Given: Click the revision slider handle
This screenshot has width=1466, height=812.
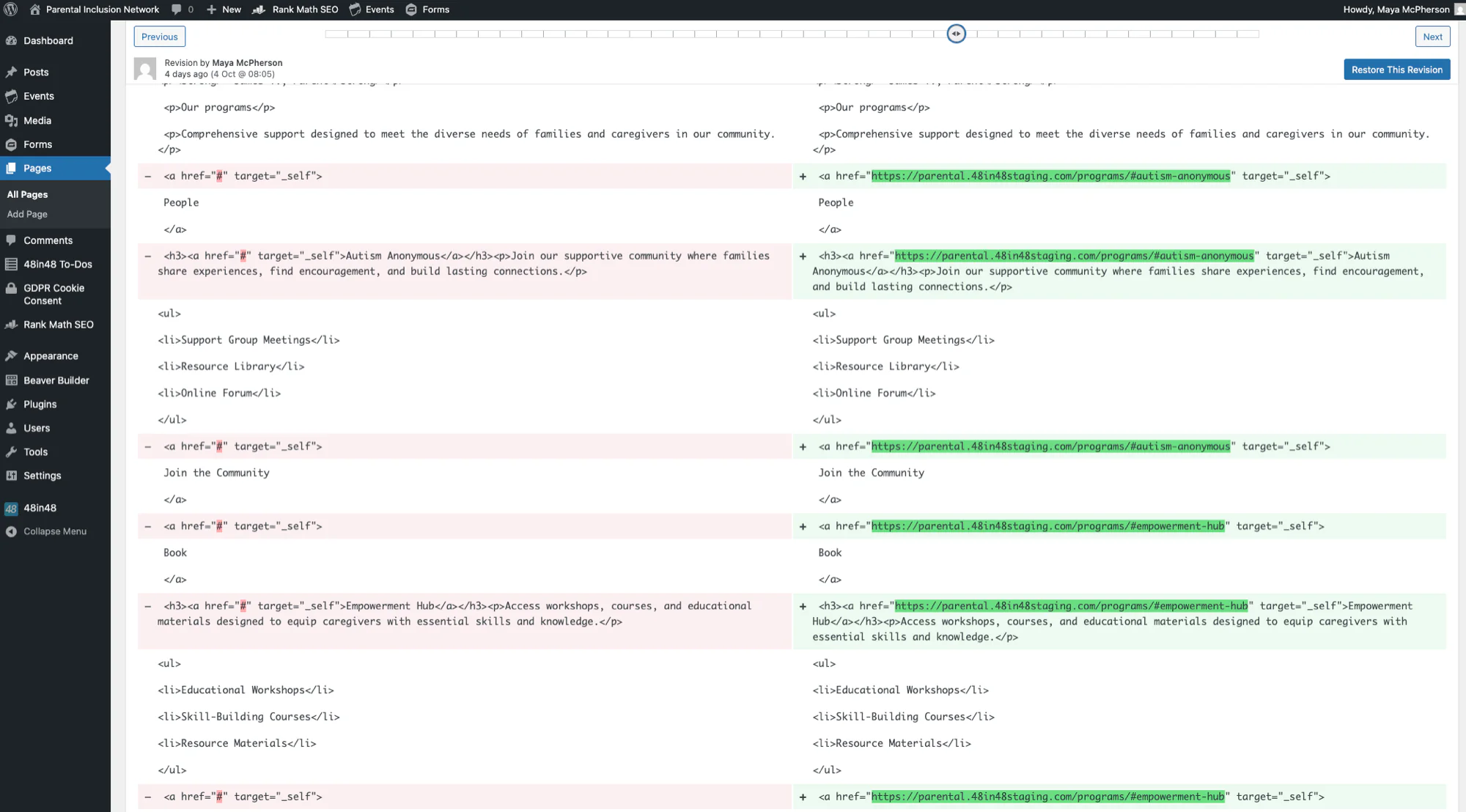Looking at the screenshot, I should click(x=956, y=34).
